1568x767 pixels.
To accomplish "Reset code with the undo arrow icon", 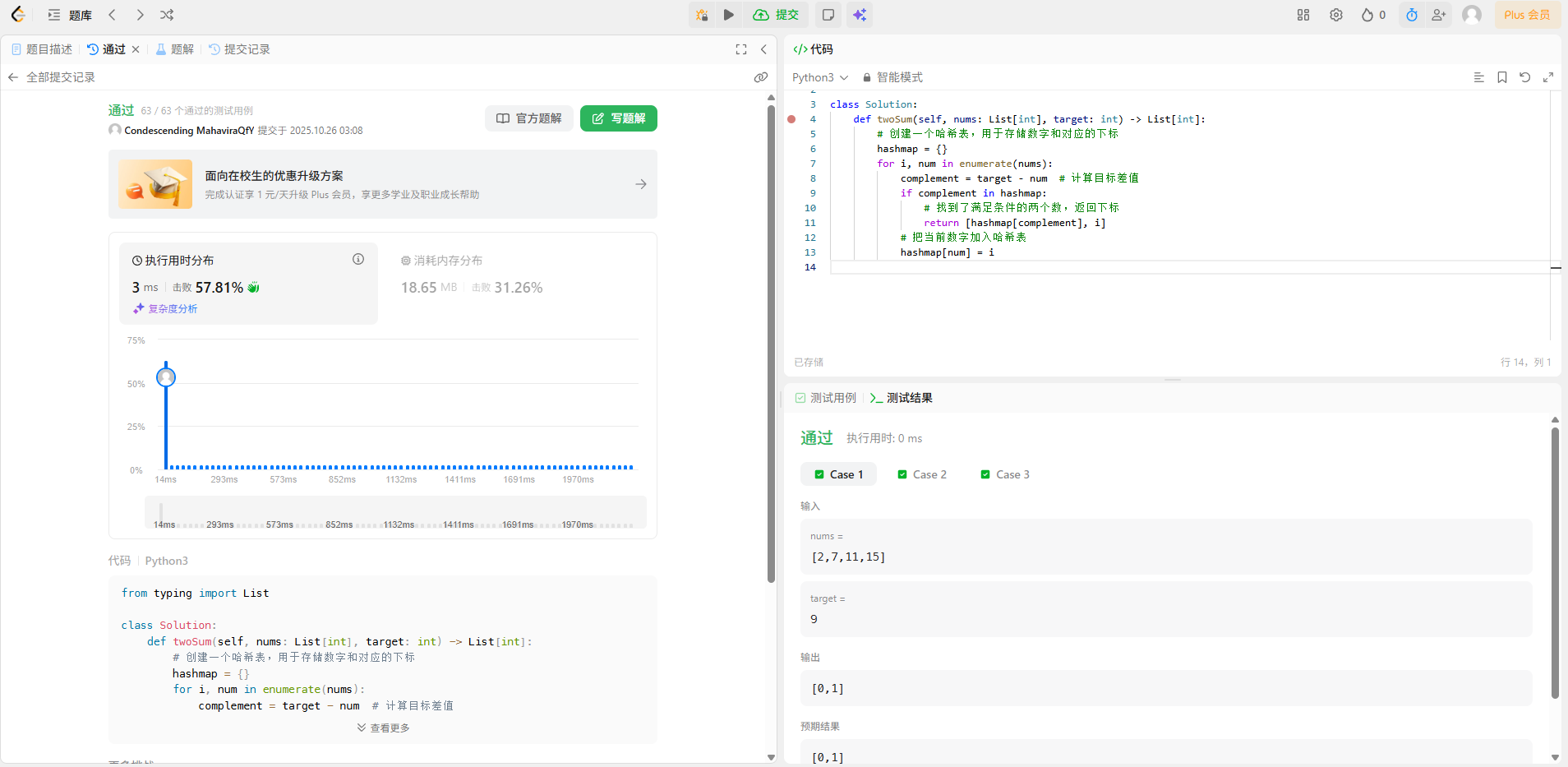I will 1525,77.
